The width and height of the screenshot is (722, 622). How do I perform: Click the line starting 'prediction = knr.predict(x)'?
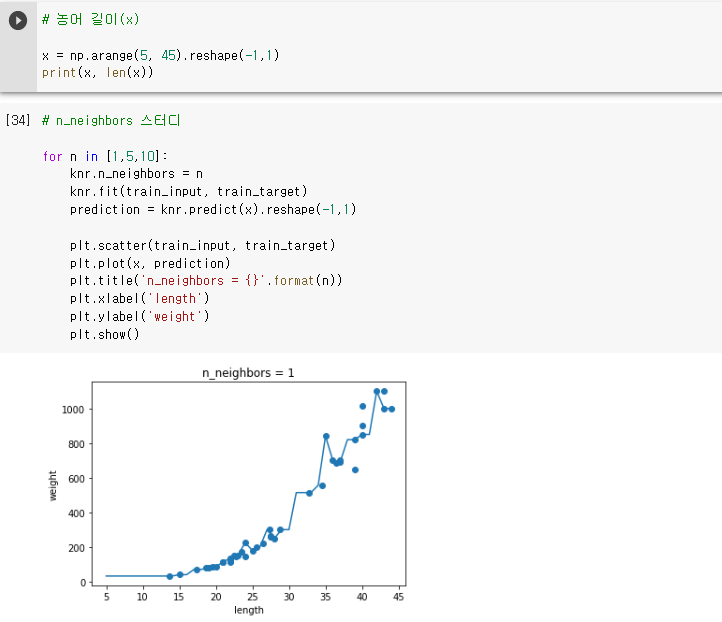pos(213,209)
